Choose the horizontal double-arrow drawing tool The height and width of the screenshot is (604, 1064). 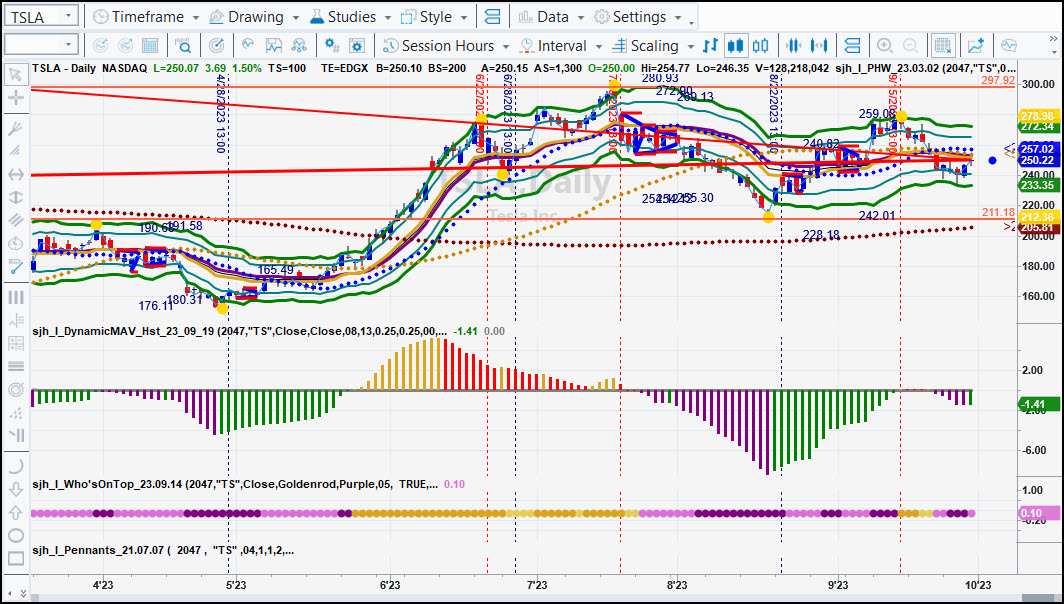[x=16, y=174]
